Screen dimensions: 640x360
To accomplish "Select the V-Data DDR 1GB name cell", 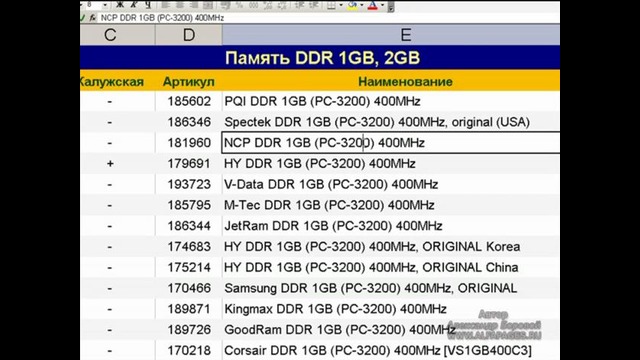I will point(391,184).
